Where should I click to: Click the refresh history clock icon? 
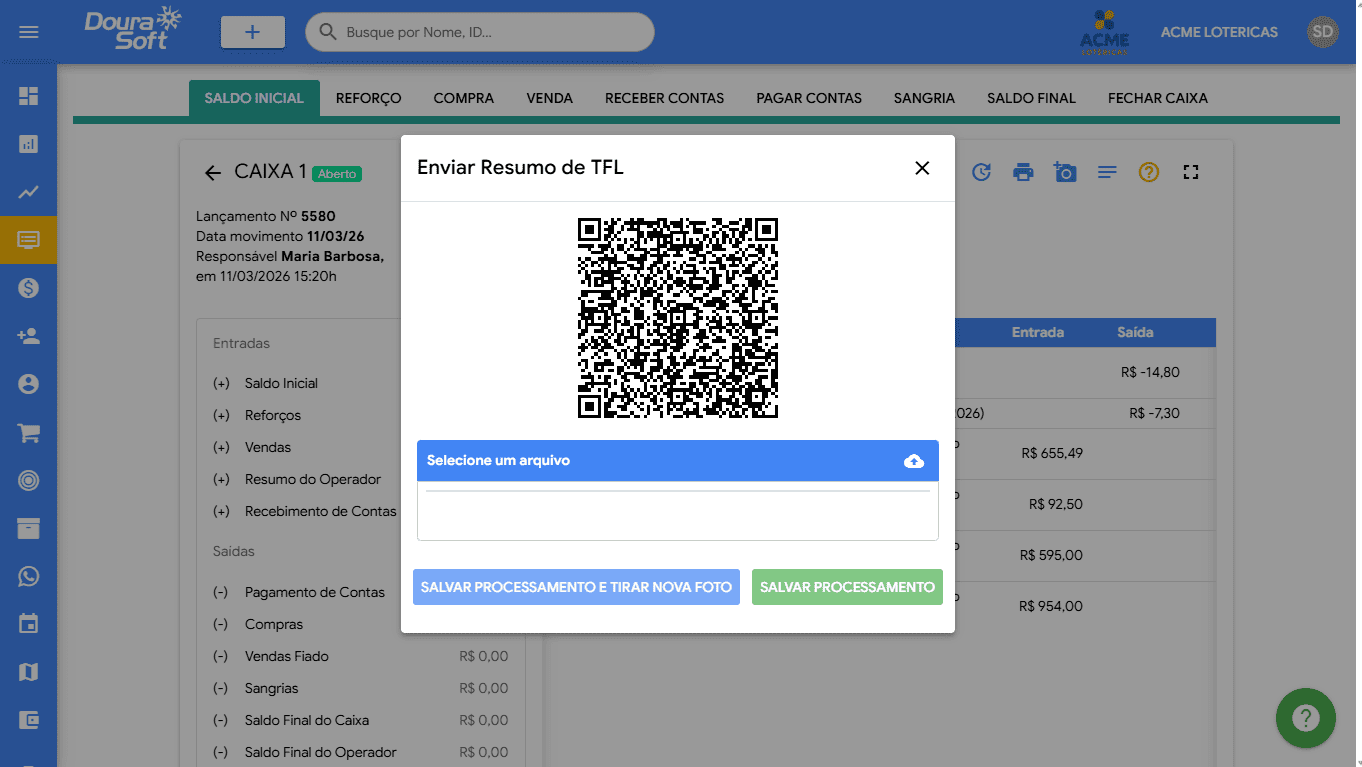pos(981,172)
